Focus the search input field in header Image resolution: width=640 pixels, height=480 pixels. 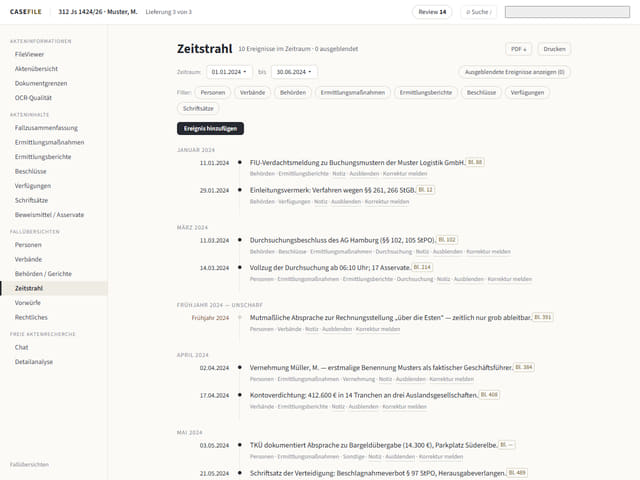tap(567, 12)
